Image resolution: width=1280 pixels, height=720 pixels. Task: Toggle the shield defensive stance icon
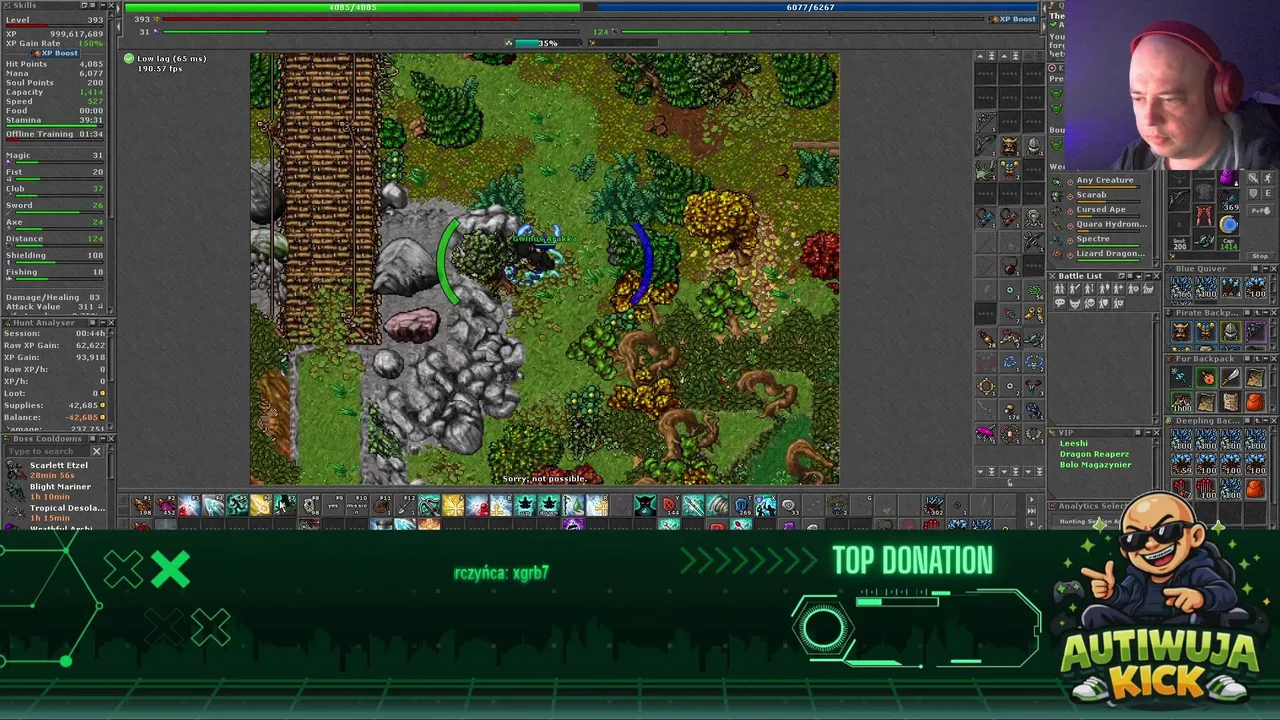click(1253, 193)
